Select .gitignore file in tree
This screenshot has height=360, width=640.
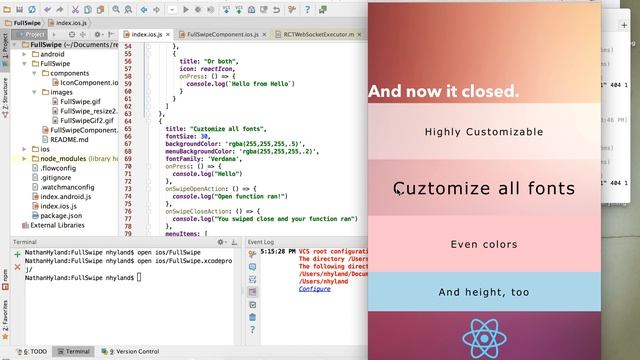click(x=51, y=178)
